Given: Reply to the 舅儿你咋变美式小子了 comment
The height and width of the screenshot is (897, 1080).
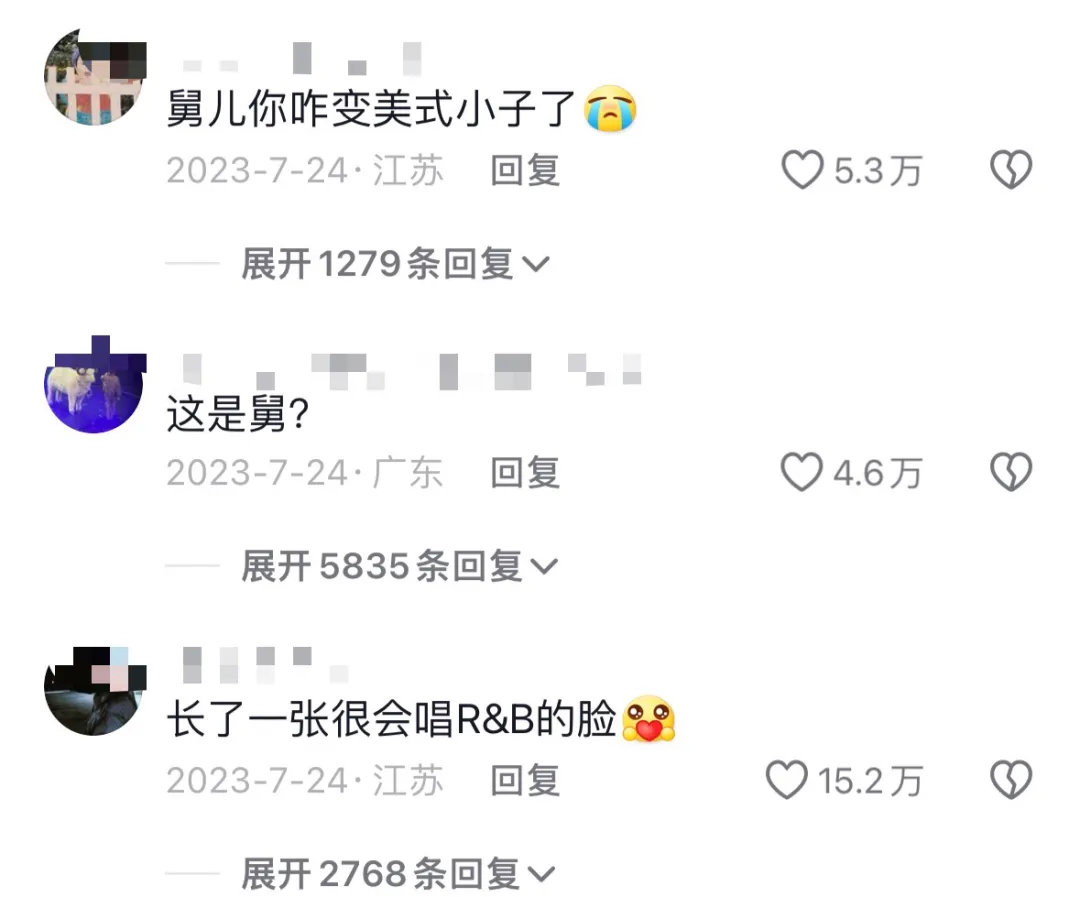Looking at the screenshot, I should click(x=525, y=170).
